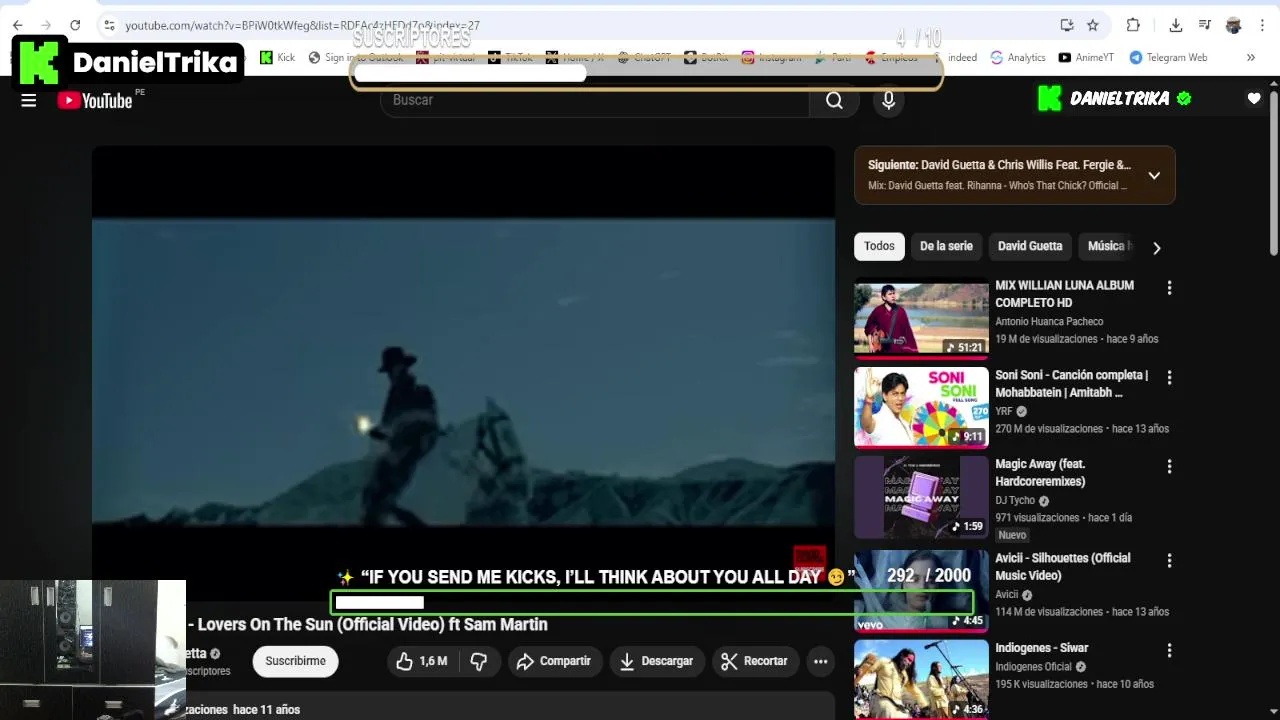Reload the page in the browser
The height and width of the screenshot is (720, 1280).
(75, 25)
